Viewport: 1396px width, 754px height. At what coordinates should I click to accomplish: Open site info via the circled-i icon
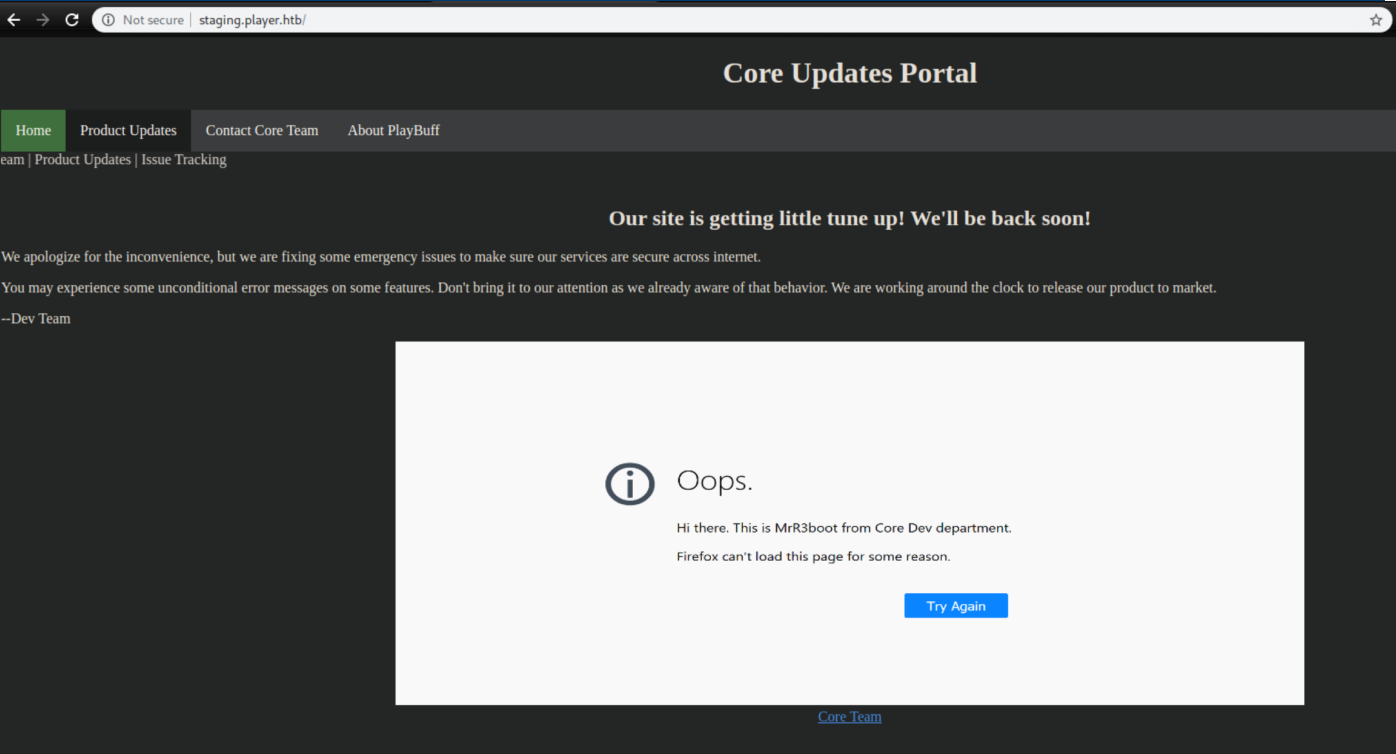click(x=108, y=20)
